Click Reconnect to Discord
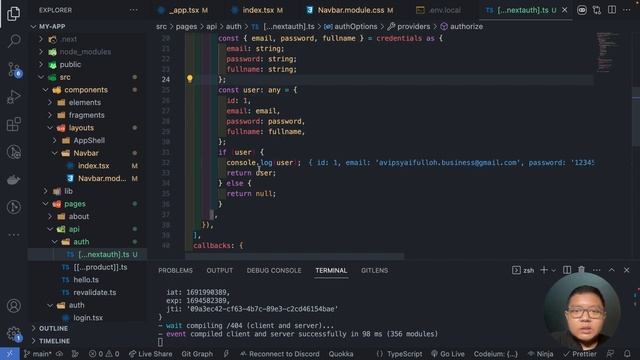The height and width of the screenshot is (360, 640). pos(280,353)
